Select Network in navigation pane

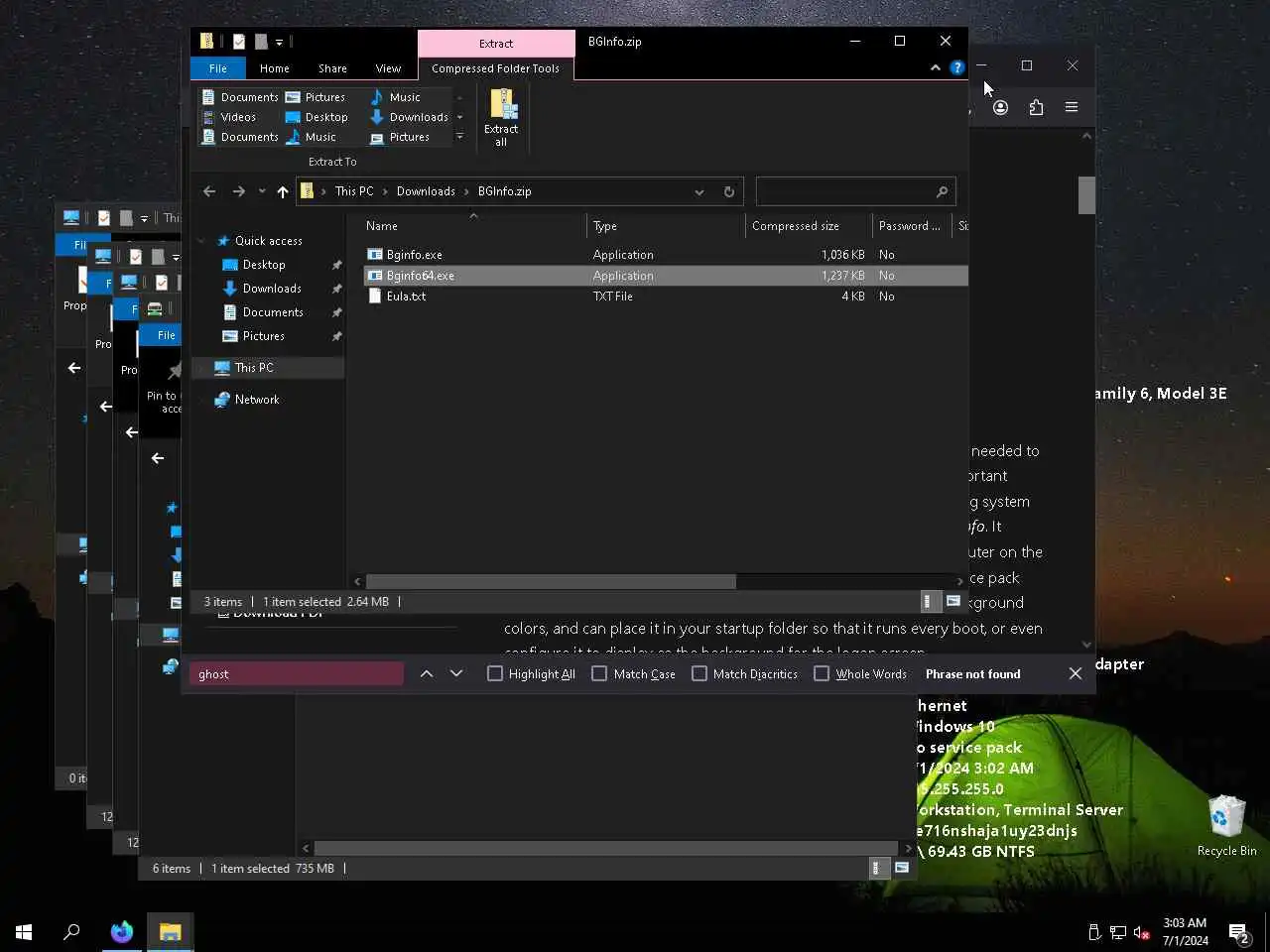point(256,400)
